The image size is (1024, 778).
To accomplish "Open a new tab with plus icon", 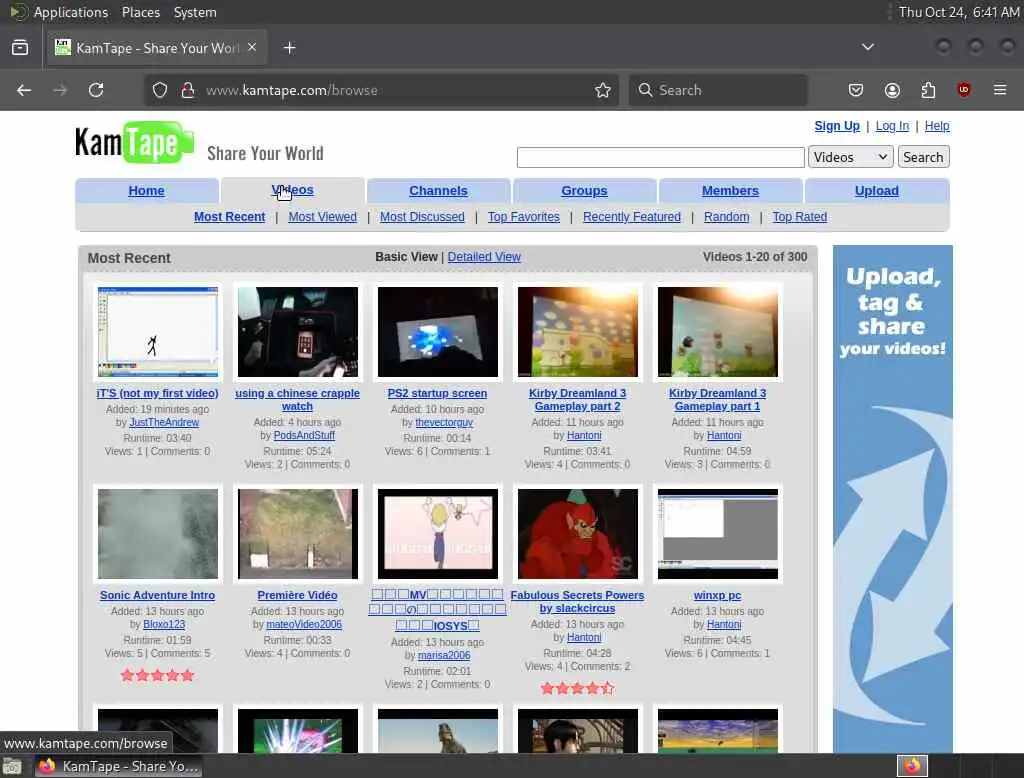I will pos(289,48).
